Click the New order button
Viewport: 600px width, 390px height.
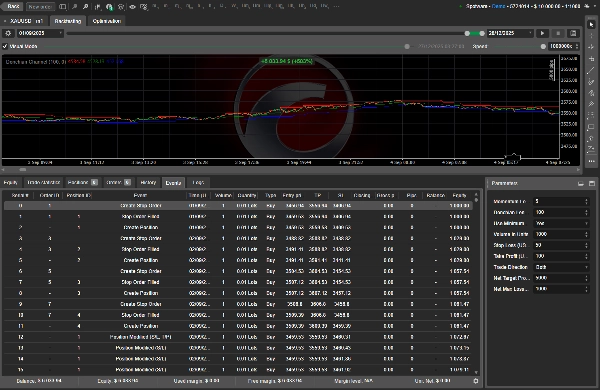[41, 7]
